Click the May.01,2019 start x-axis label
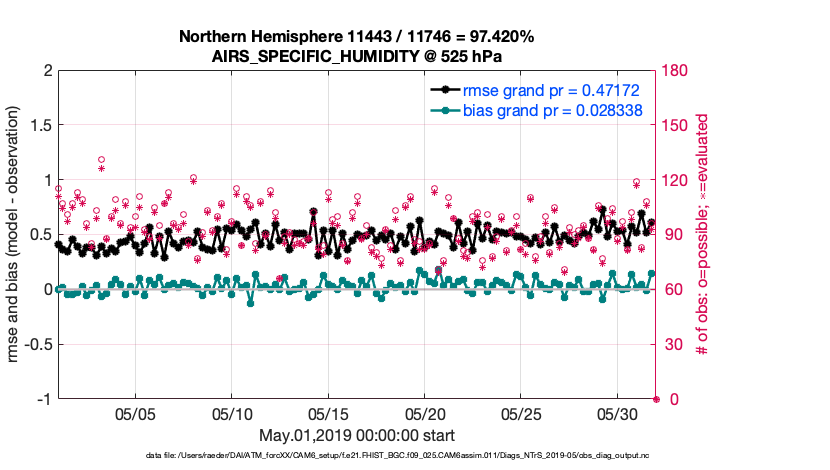Viewport: 830px width, 470px height. 357,435
